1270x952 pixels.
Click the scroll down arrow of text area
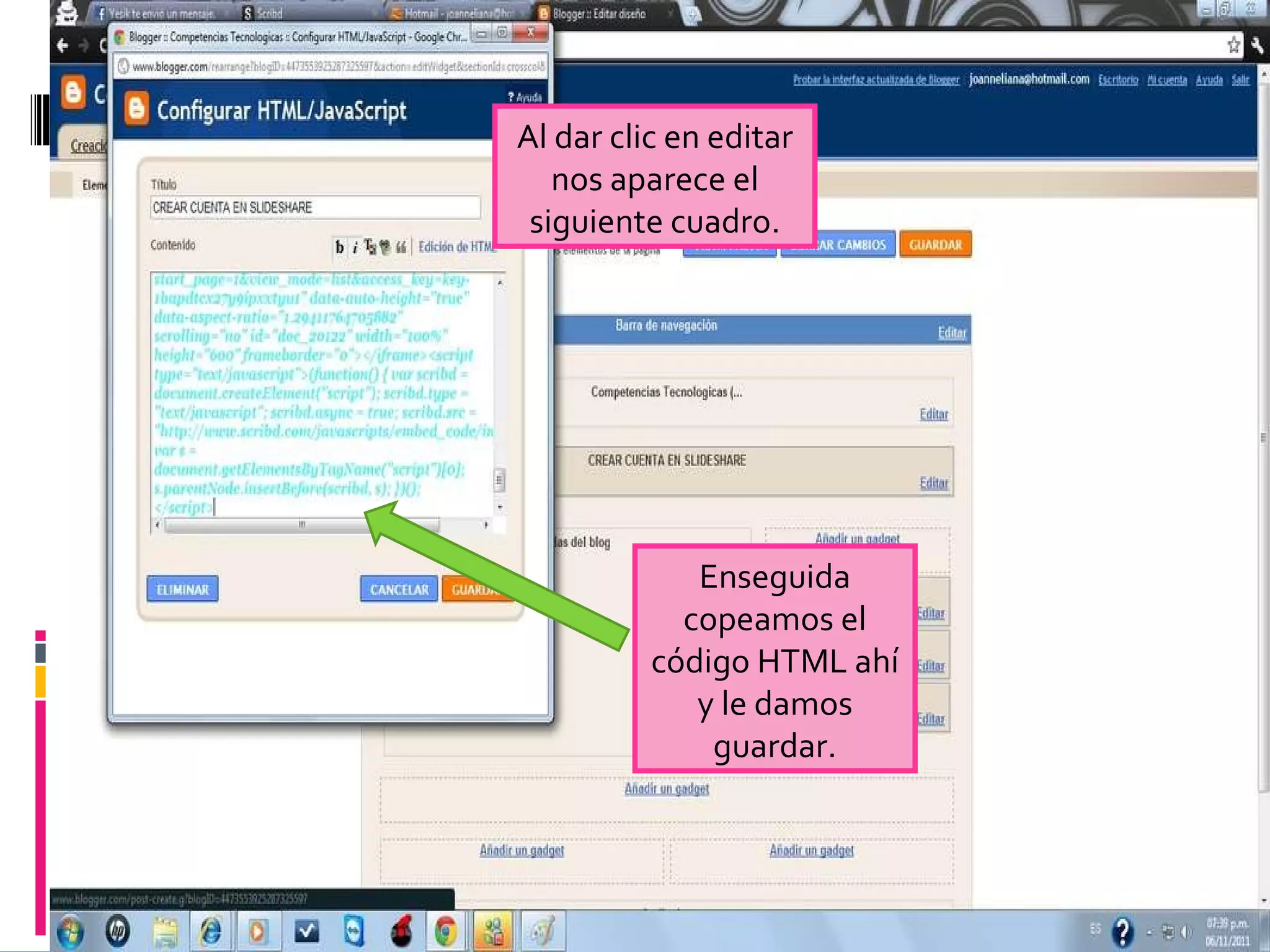point(500,508)
